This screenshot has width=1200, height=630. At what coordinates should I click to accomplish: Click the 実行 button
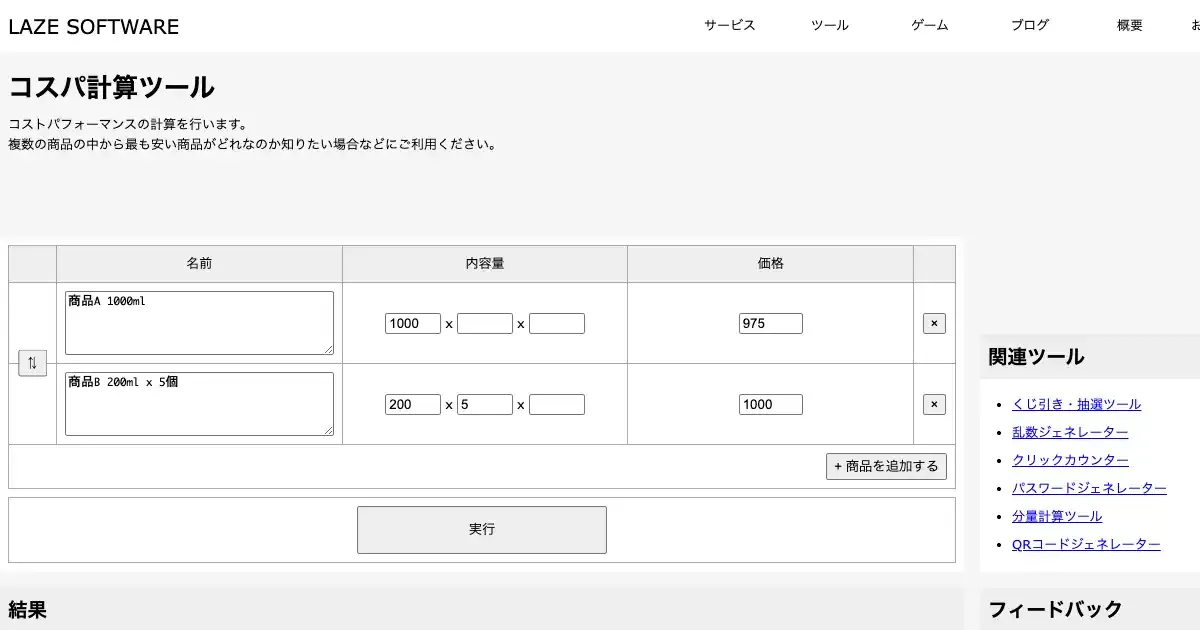pos(481,529)
